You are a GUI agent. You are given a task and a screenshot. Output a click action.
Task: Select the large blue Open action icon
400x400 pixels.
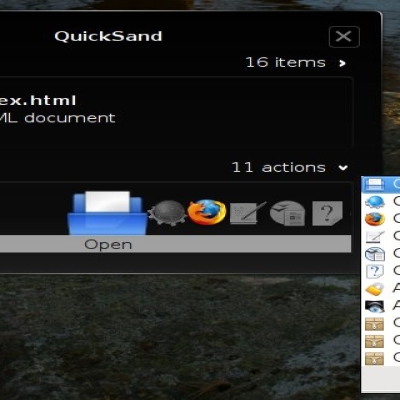[x=107, y=213]
